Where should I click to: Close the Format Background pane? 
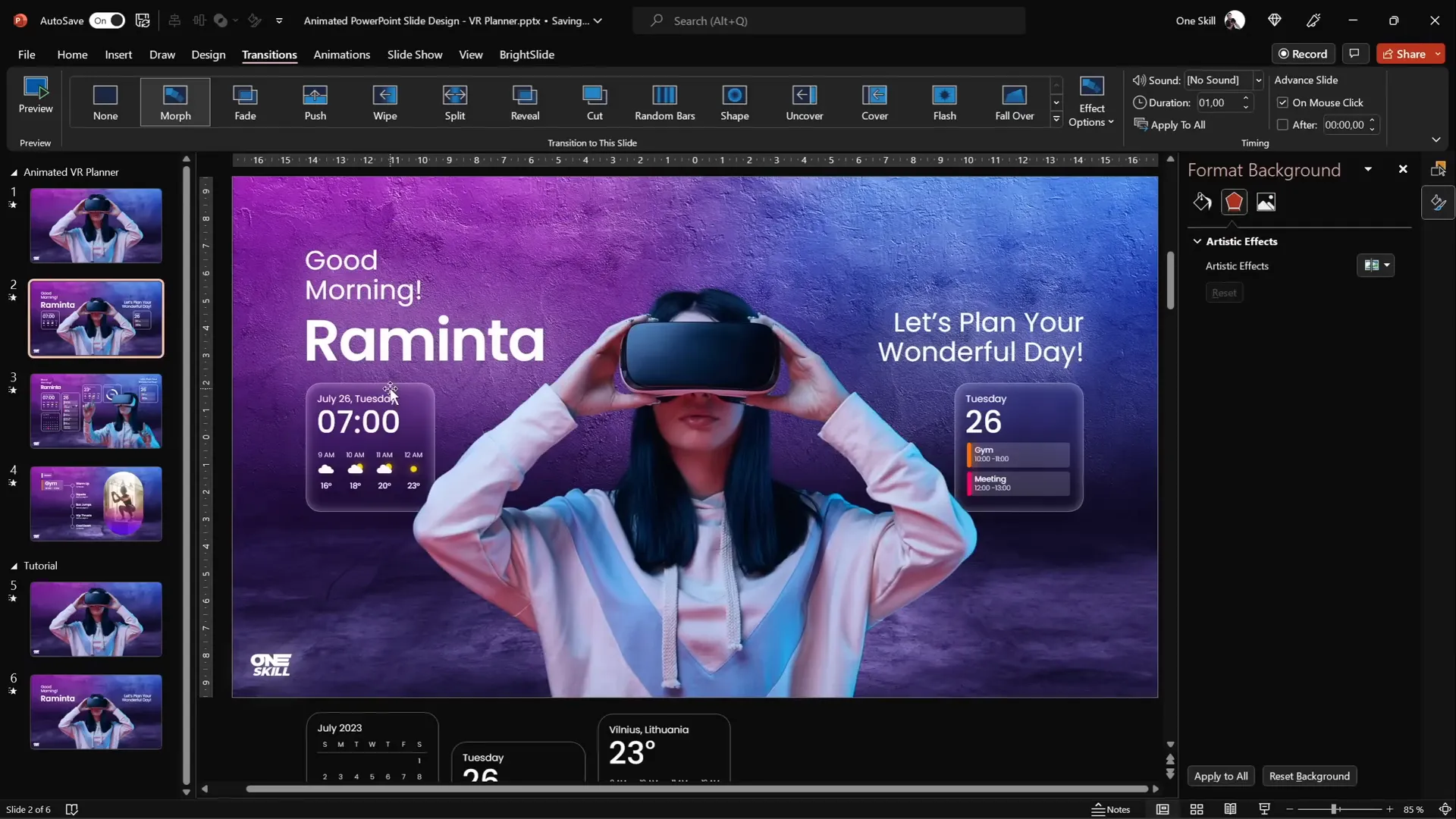[1403, 169]
